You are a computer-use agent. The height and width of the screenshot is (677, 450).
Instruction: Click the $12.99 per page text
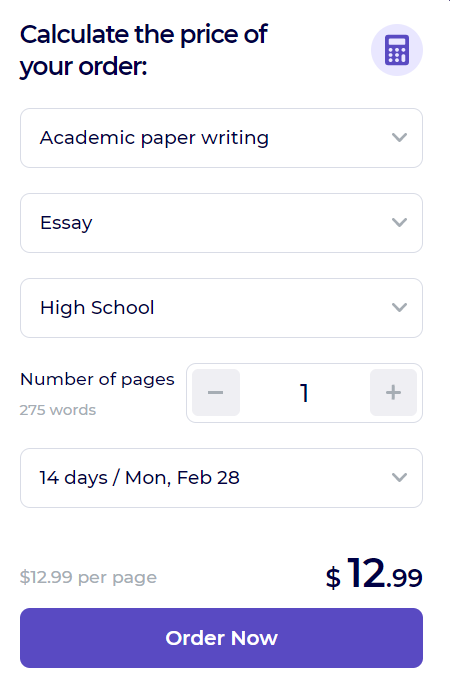88,578
